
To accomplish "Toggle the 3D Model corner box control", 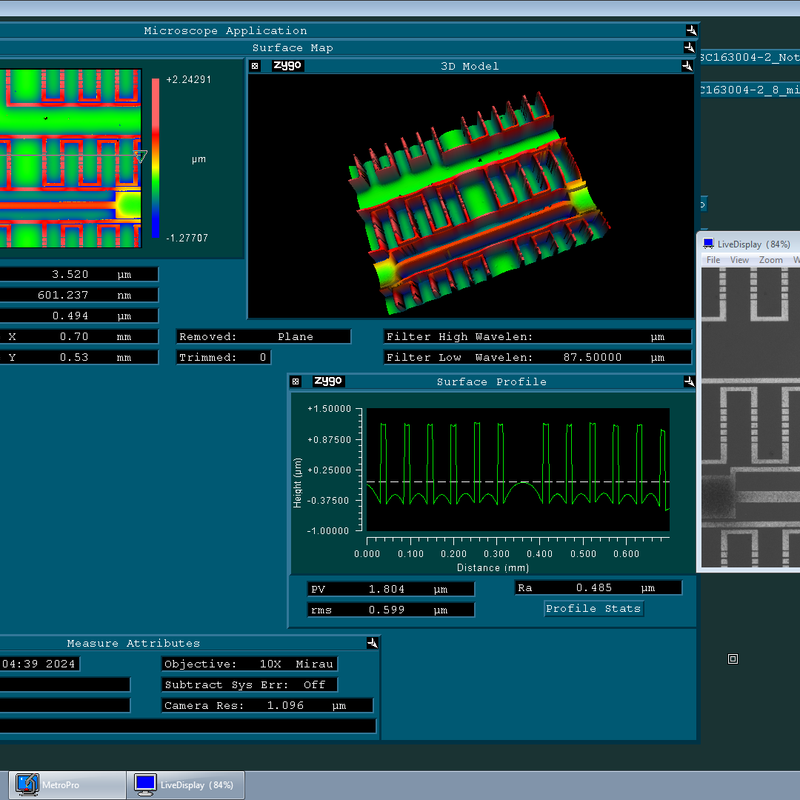I will pos(255,66).
